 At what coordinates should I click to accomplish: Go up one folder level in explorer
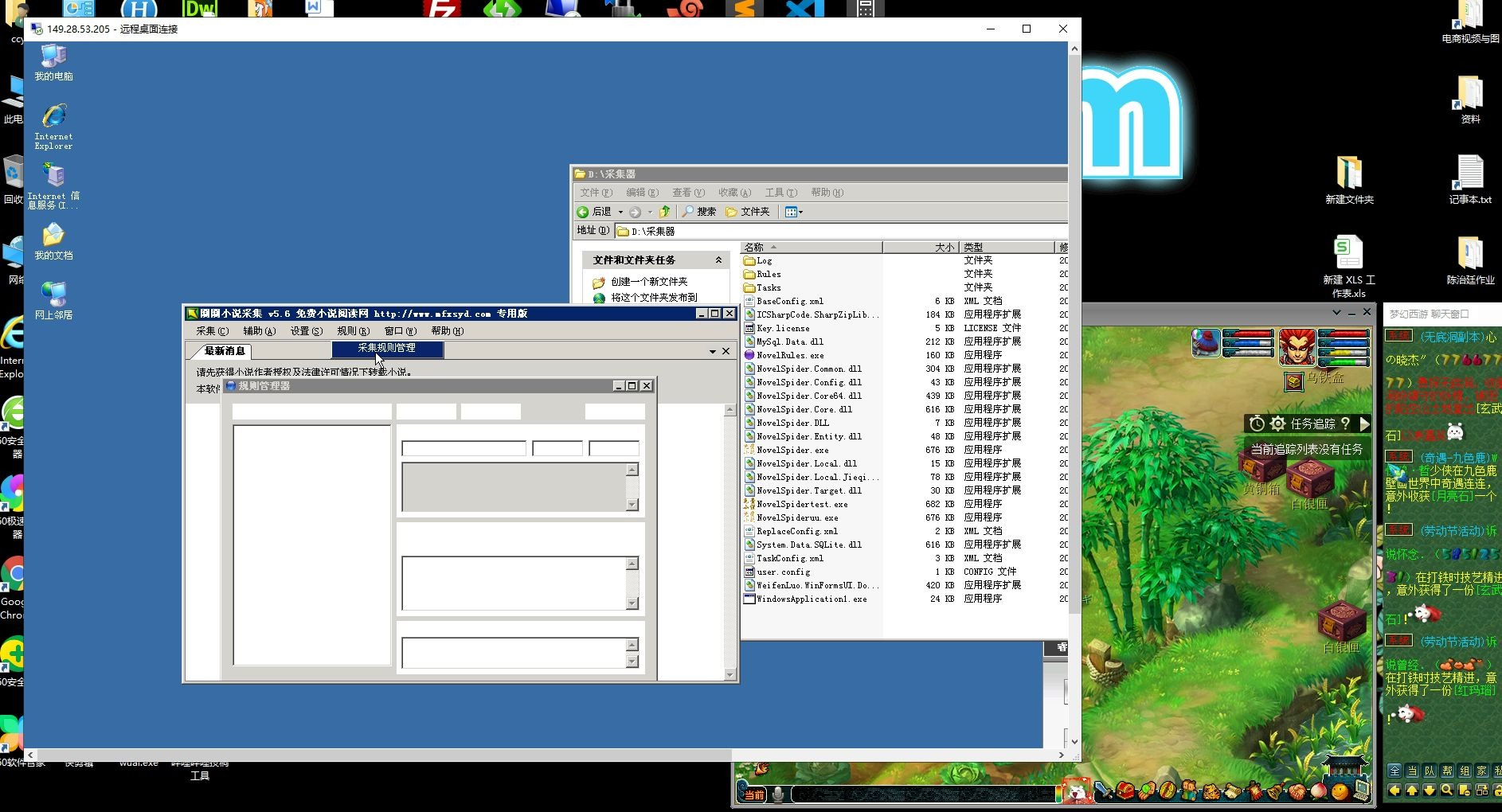(x=665, y=212)
